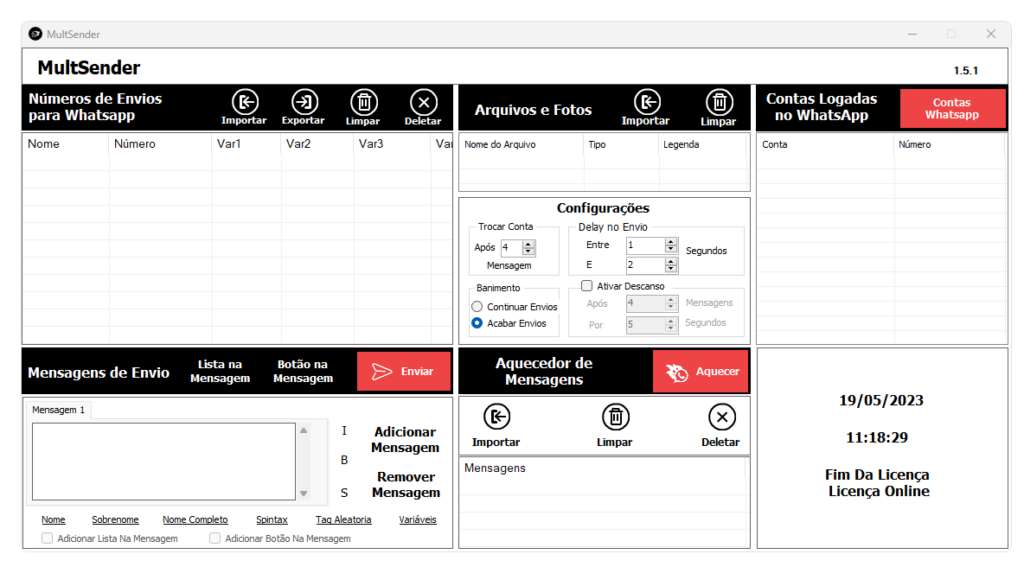Viewport: 1024px width, 567px height.
Task: Minimize the MultSender window
Action: [912, 34]
